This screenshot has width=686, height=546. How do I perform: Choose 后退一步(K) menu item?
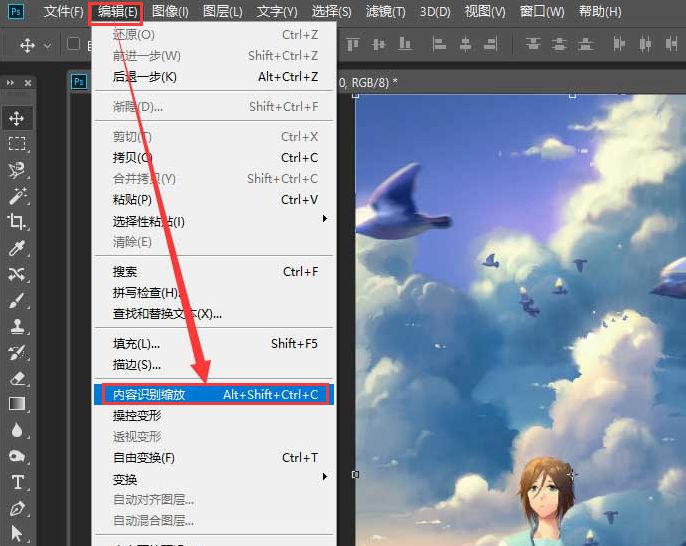(x=214, y=77)
